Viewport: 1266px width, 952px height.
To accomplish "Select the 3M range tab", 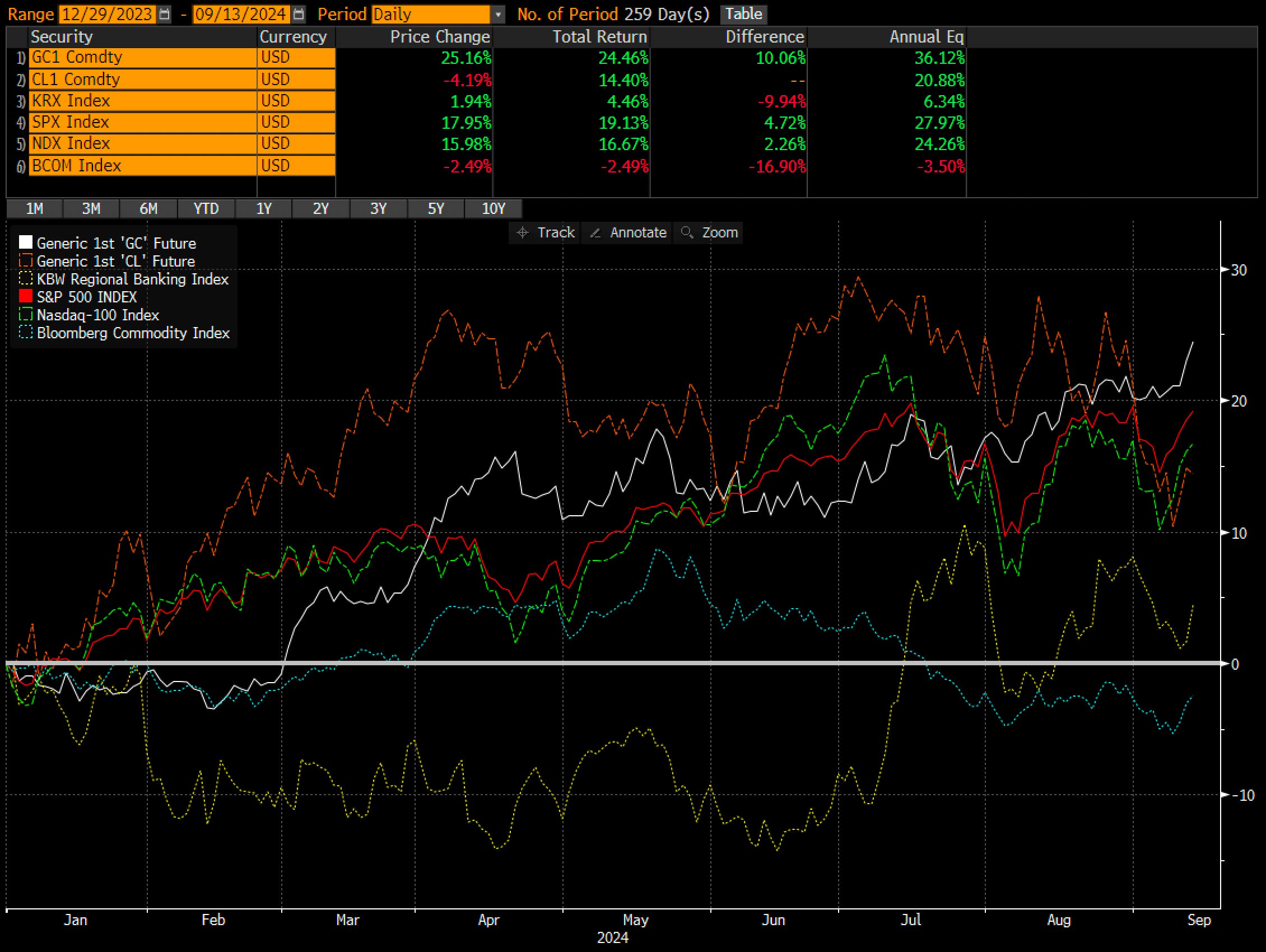I will click(91, 209).
